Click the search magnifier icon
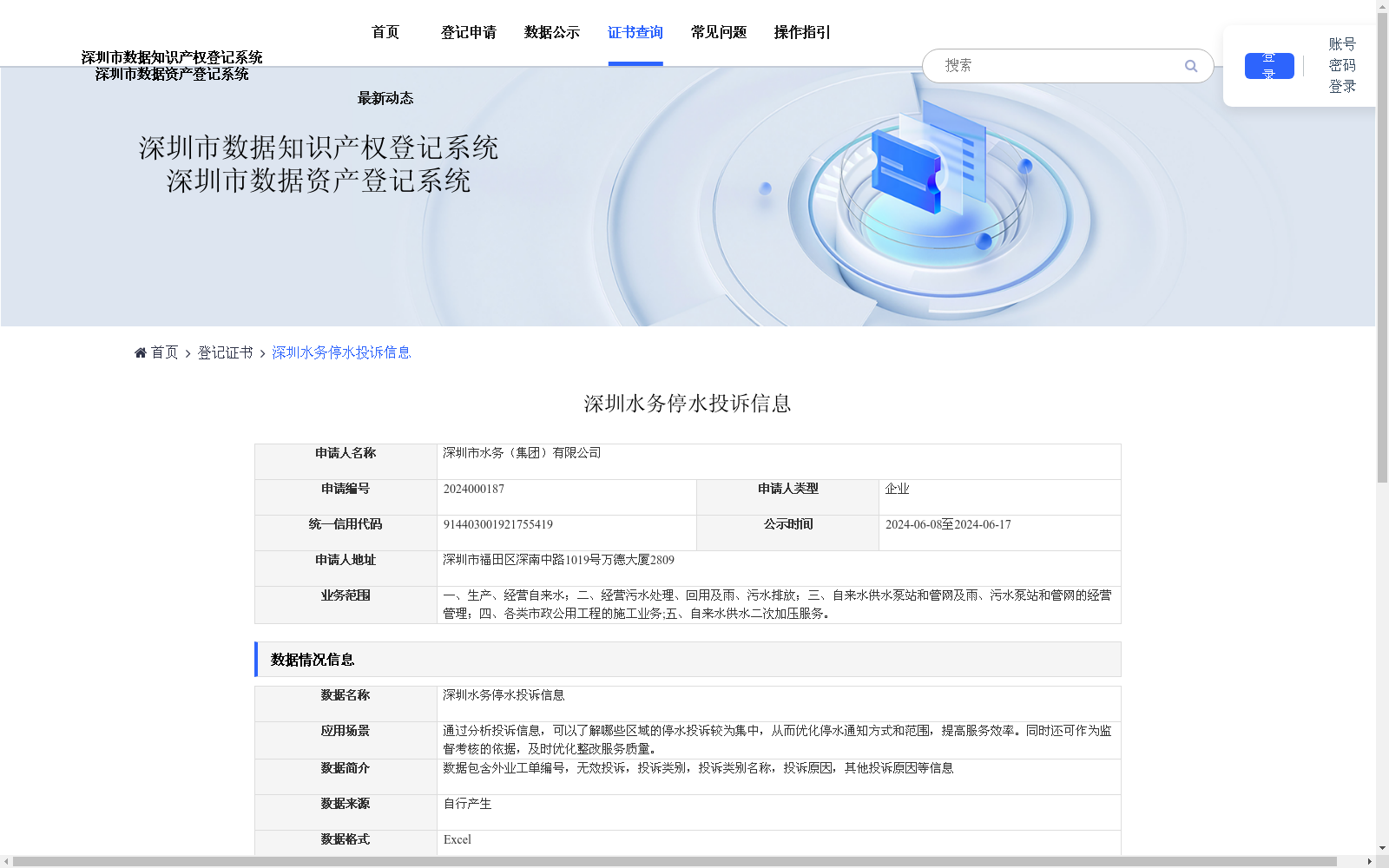This screenshot has height=868, width=1389. tap(1191, 66)
